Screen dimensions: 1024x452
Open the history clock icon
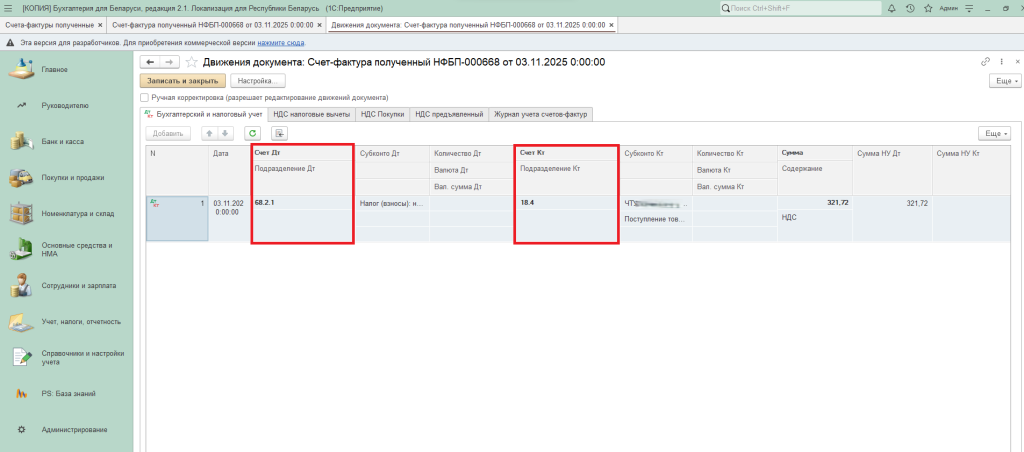(910, 8)
